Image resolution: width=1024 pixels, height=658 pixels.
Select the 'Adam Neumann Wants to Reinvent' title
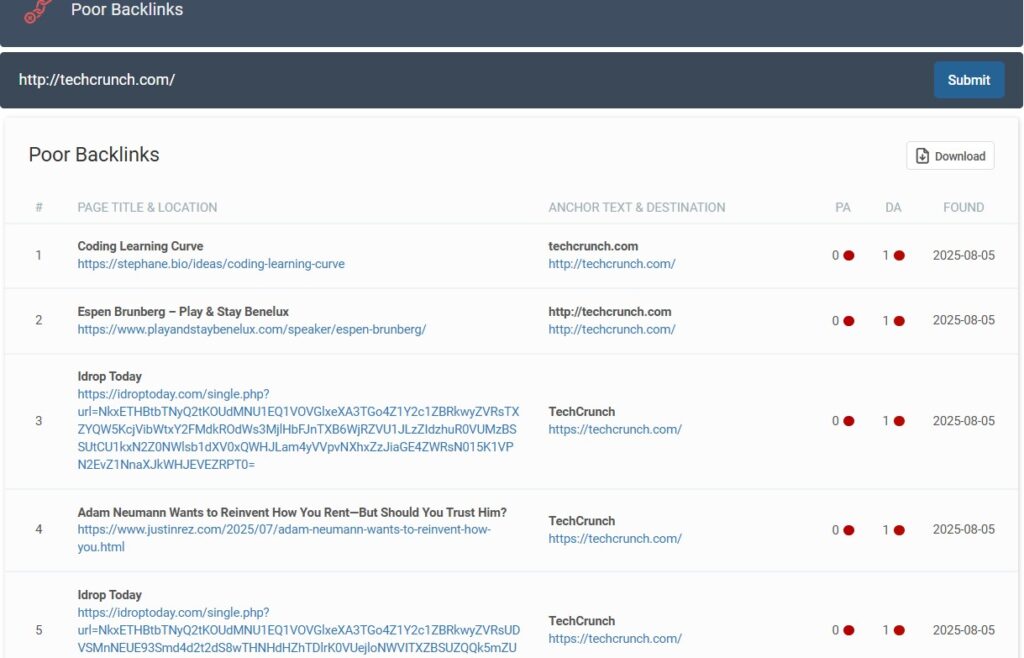(x=292, y=512)
